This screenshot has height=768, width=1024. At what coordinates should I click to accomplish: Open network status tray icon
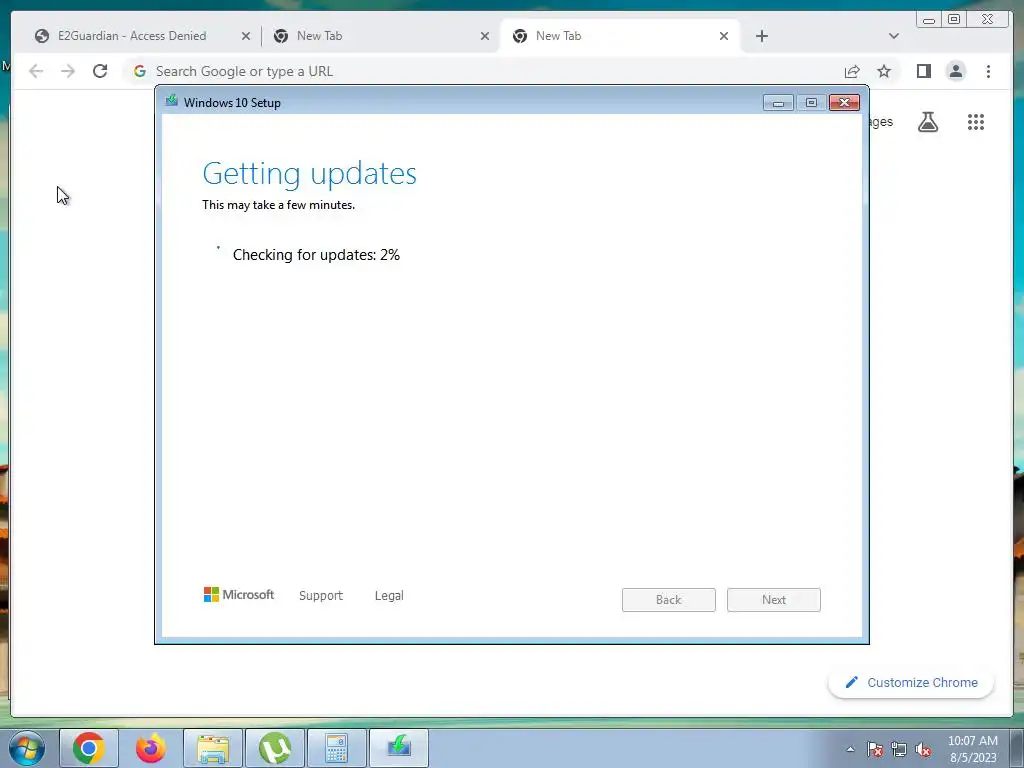pyautogui.click(x=899, y=749)
